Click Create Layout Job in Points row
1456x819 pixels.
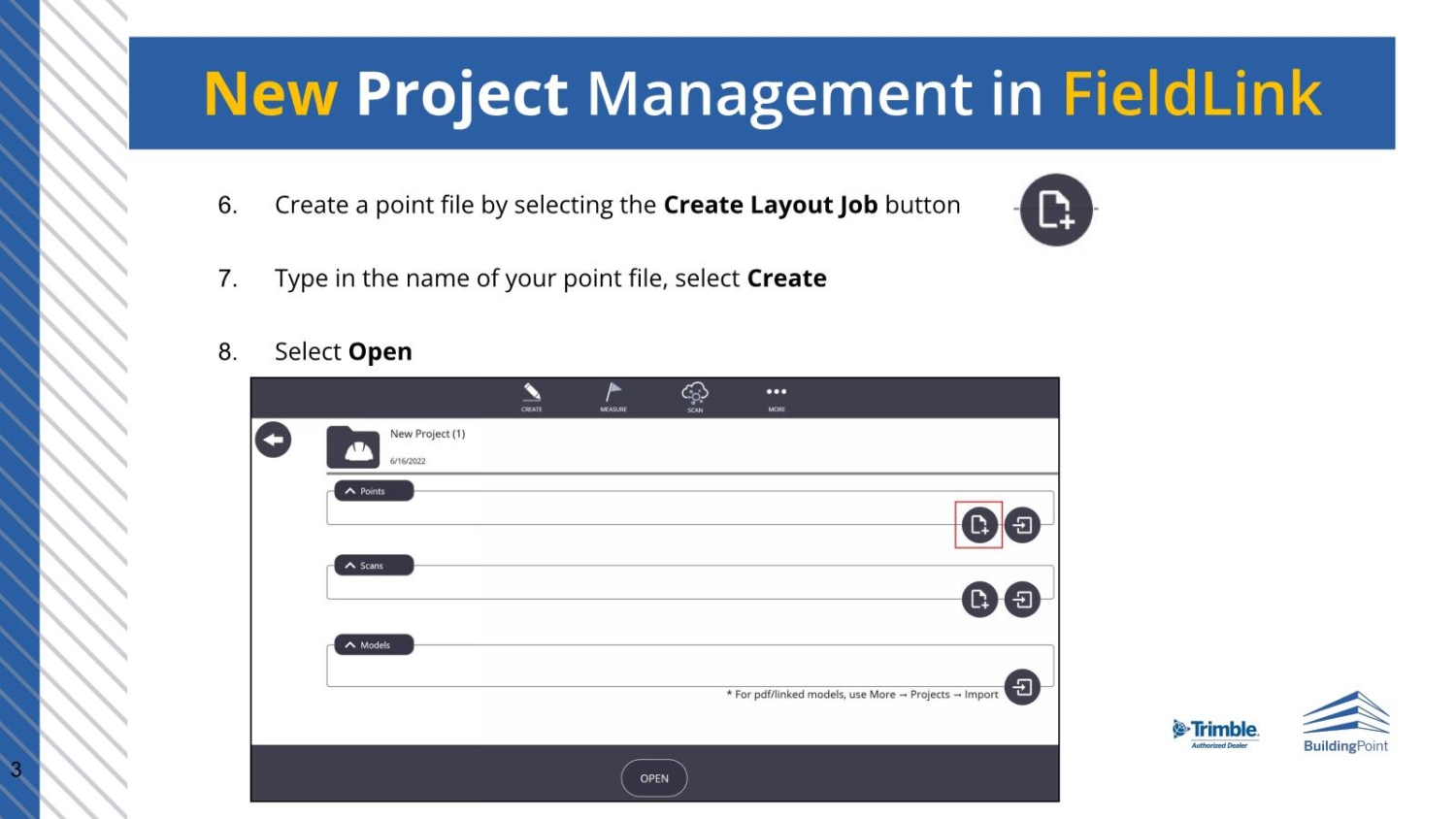[x=979, y=525]
